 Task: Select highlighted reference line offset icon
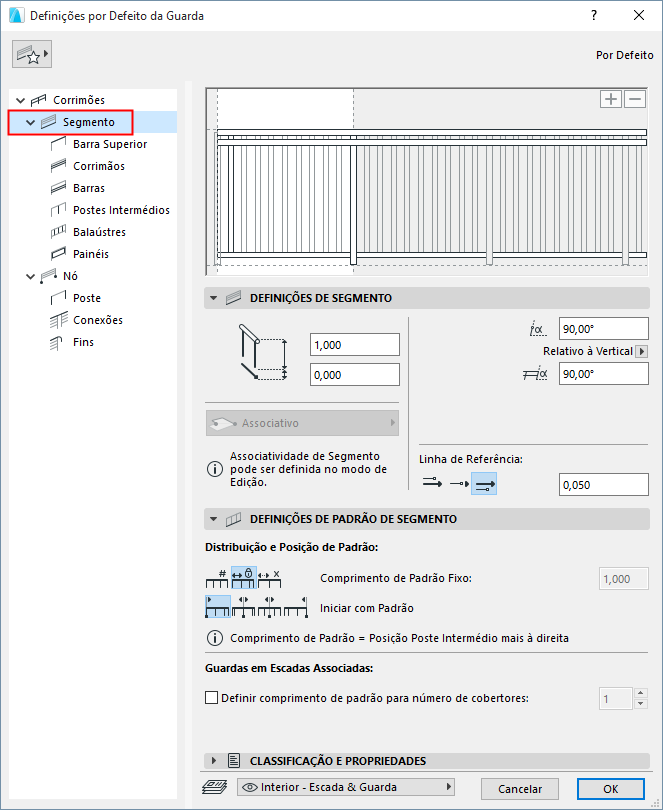coord(484,484)
